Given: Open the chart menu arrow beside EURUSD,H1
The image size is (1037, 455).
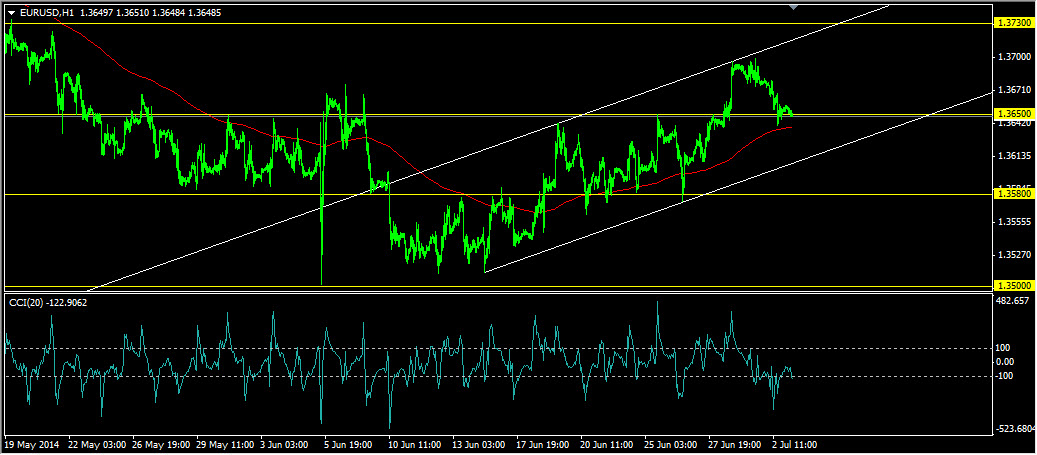Looking at the screenshot, I should 11,11.
